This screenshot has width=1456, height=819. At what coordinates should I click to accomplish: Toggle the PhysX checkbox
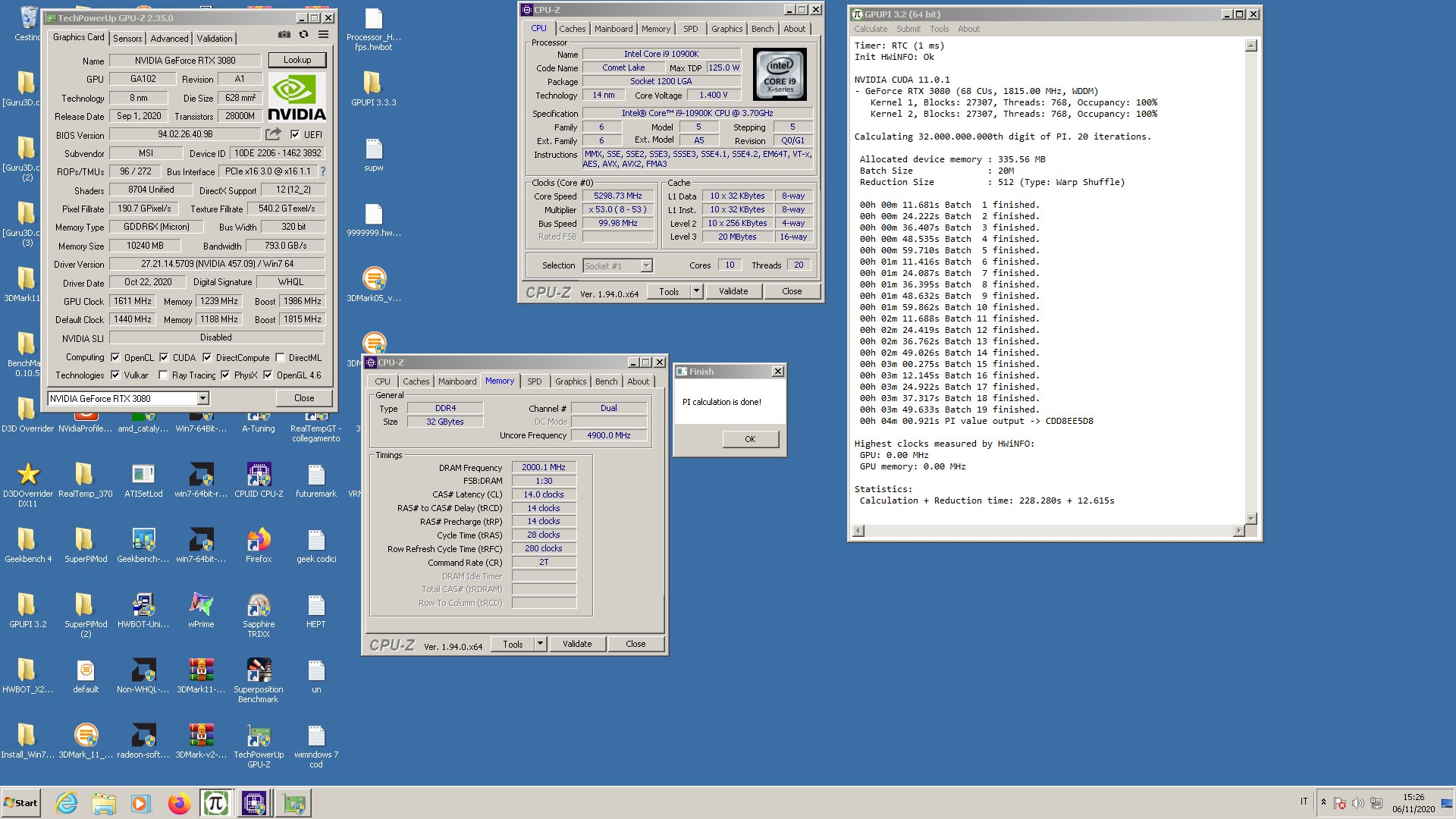[x=225, y=375]
